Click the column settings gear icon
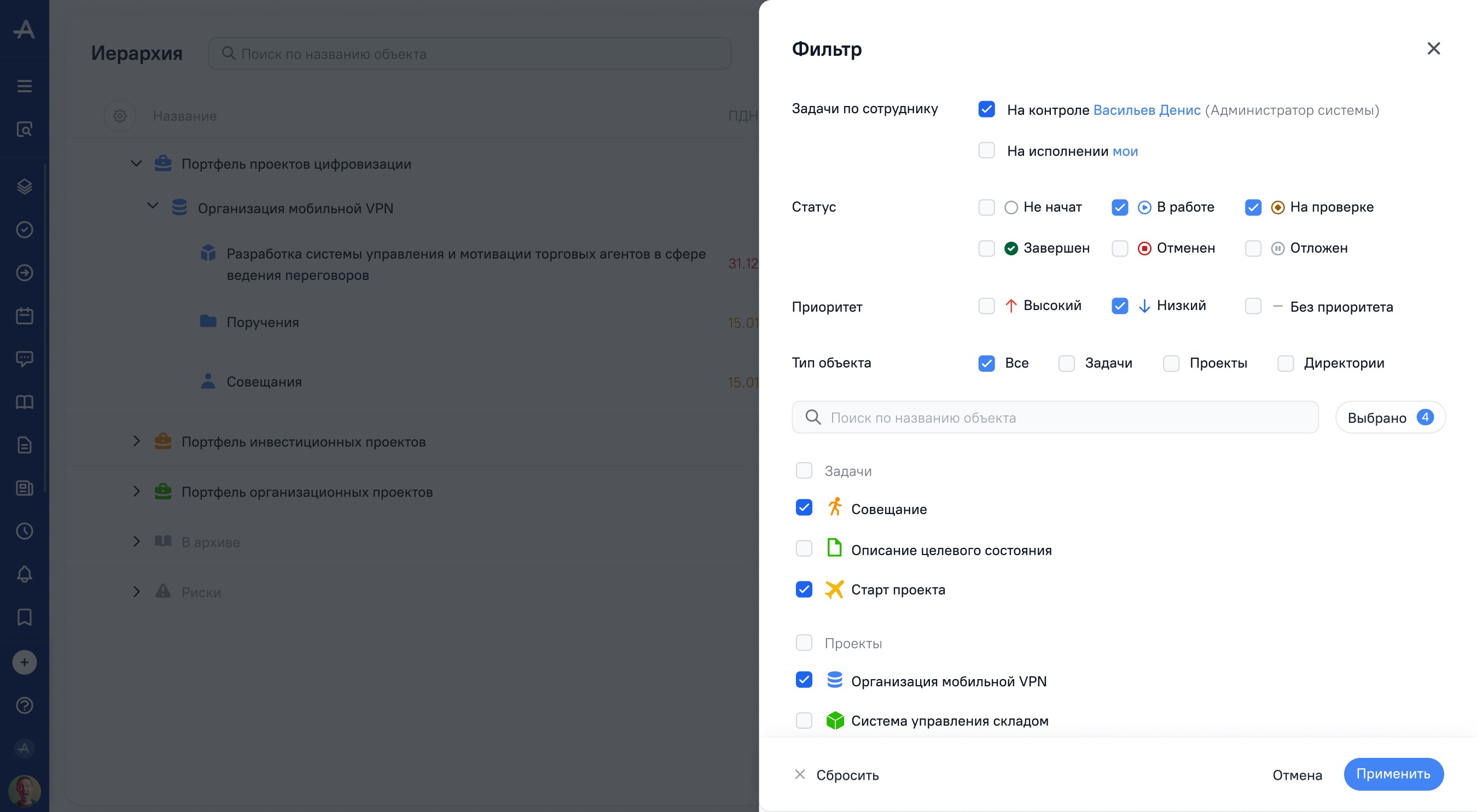The image size is (1477, 812). tap(119, 116)
